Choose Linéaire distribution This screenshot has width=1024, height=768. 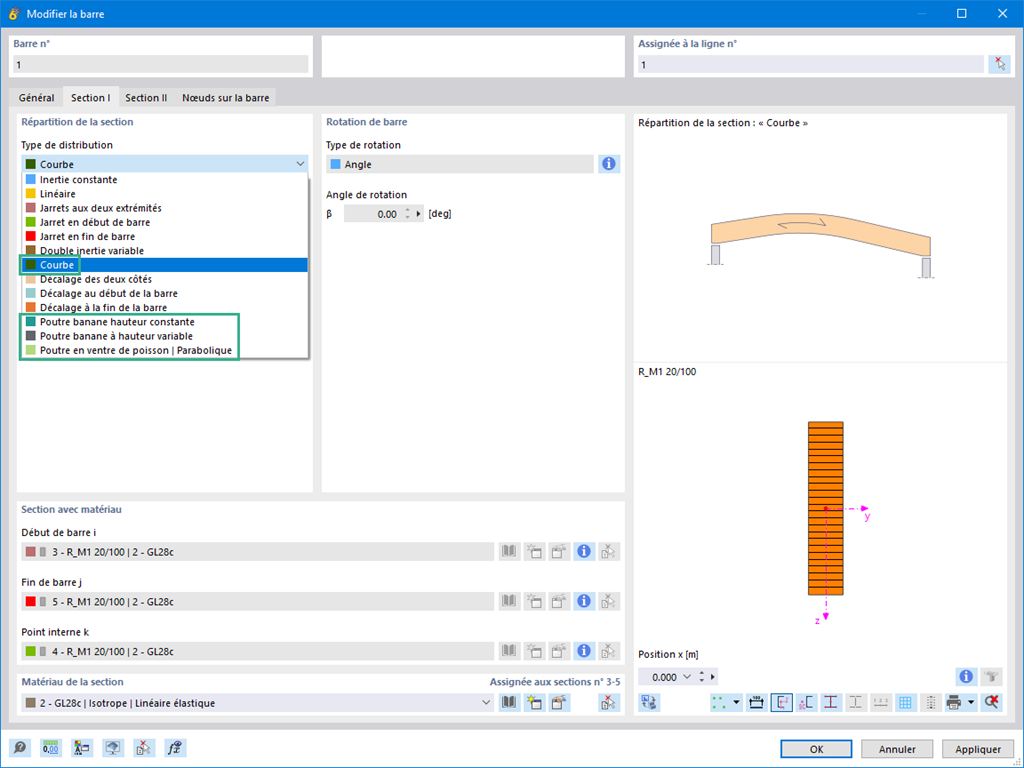pyautogui.click(x=165, y=193)
